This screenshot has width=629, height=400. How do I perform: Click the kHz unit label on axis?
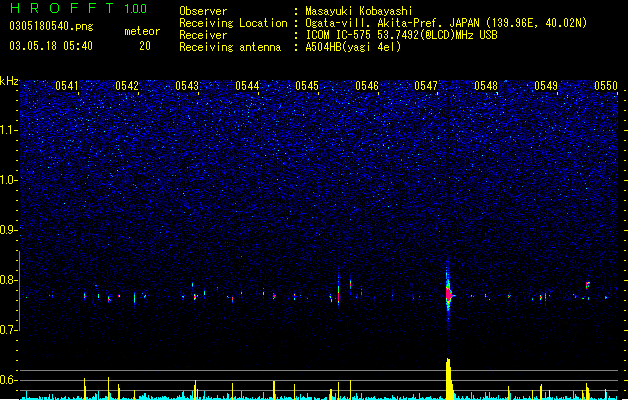(9, 81)
